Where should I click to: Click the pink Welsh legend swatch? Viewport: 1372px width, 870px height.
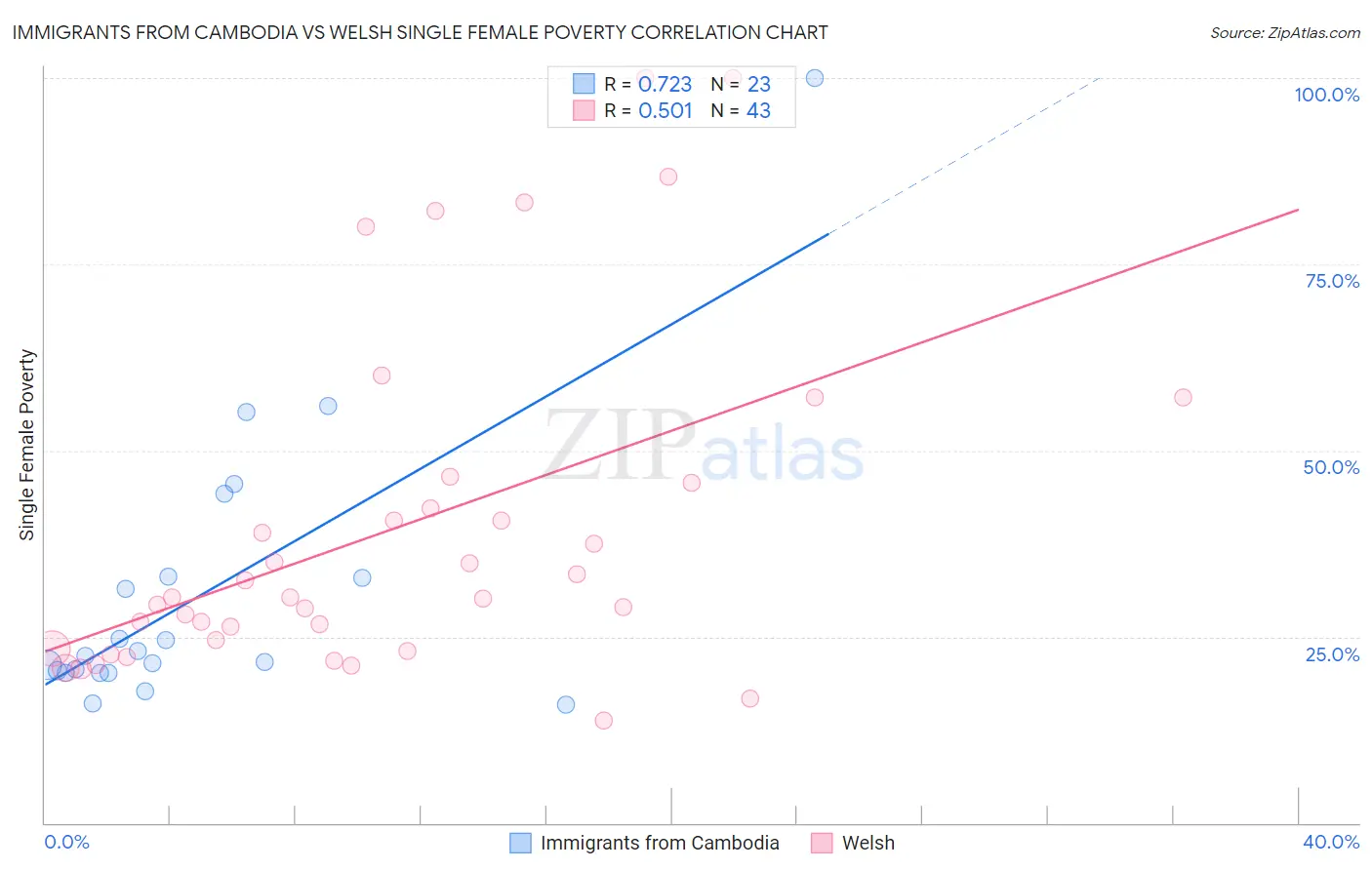[822, 843]
